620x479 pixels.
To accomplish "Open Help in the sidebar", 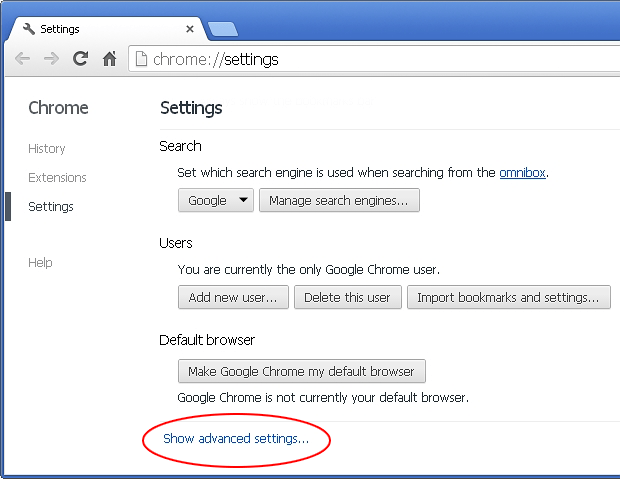I will [40, 262].
